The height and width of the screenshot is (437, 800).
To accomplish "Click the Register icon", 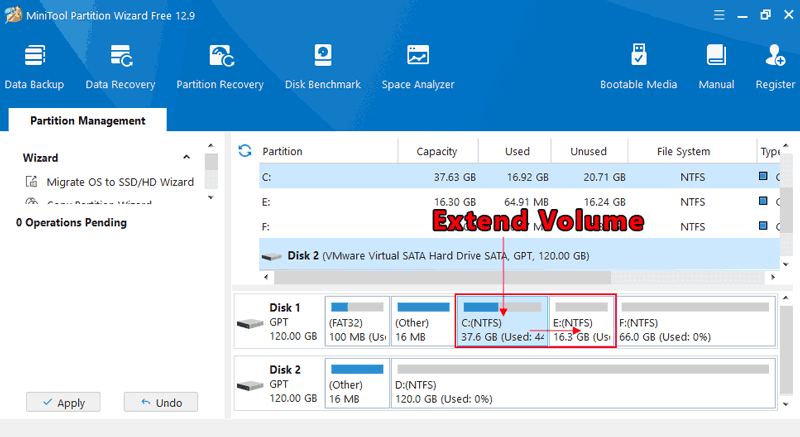I will (775, 66).
